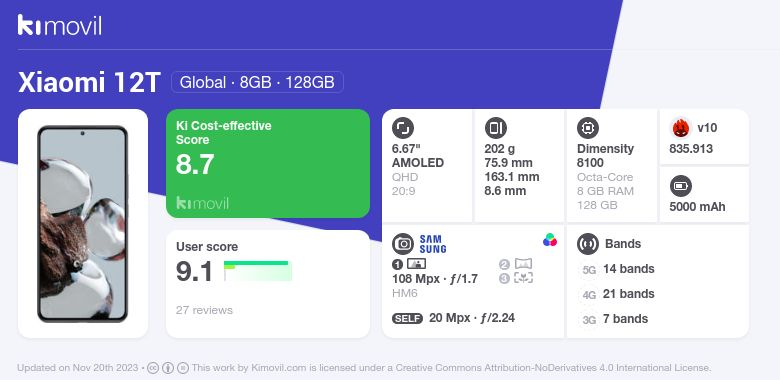The height and width of the screenshot is (380, 780).
Task: Click the red AnTuTu benchmark icon
Action: [680, 128]
